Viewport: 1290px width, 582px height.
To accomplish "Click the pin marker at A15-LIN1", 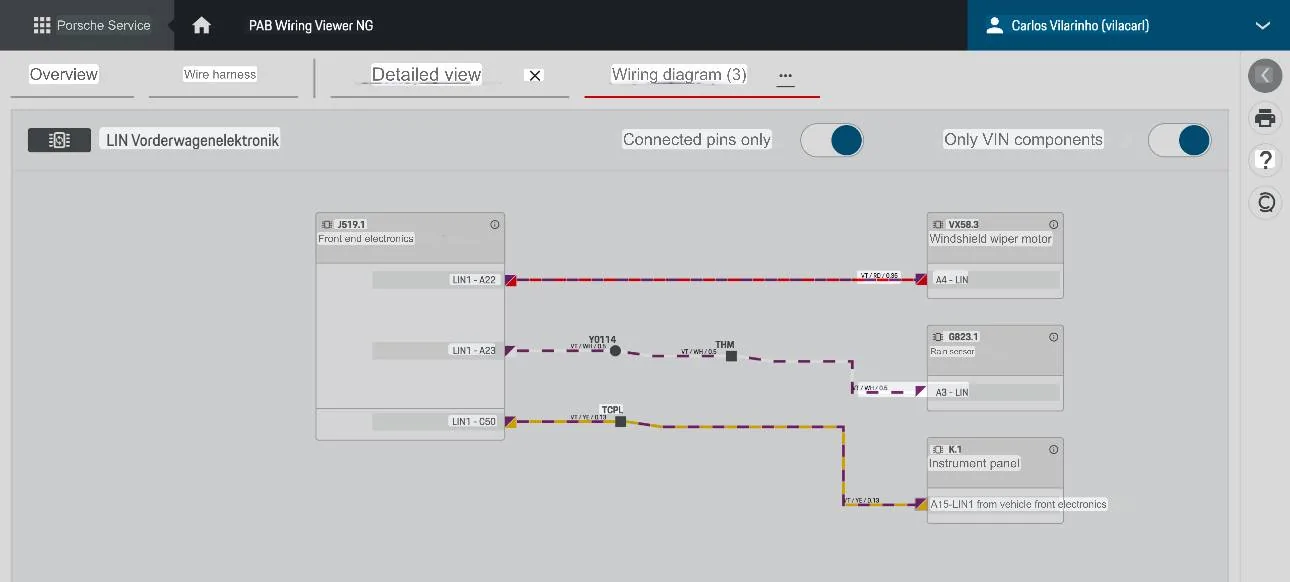I will tap(921, 504).
